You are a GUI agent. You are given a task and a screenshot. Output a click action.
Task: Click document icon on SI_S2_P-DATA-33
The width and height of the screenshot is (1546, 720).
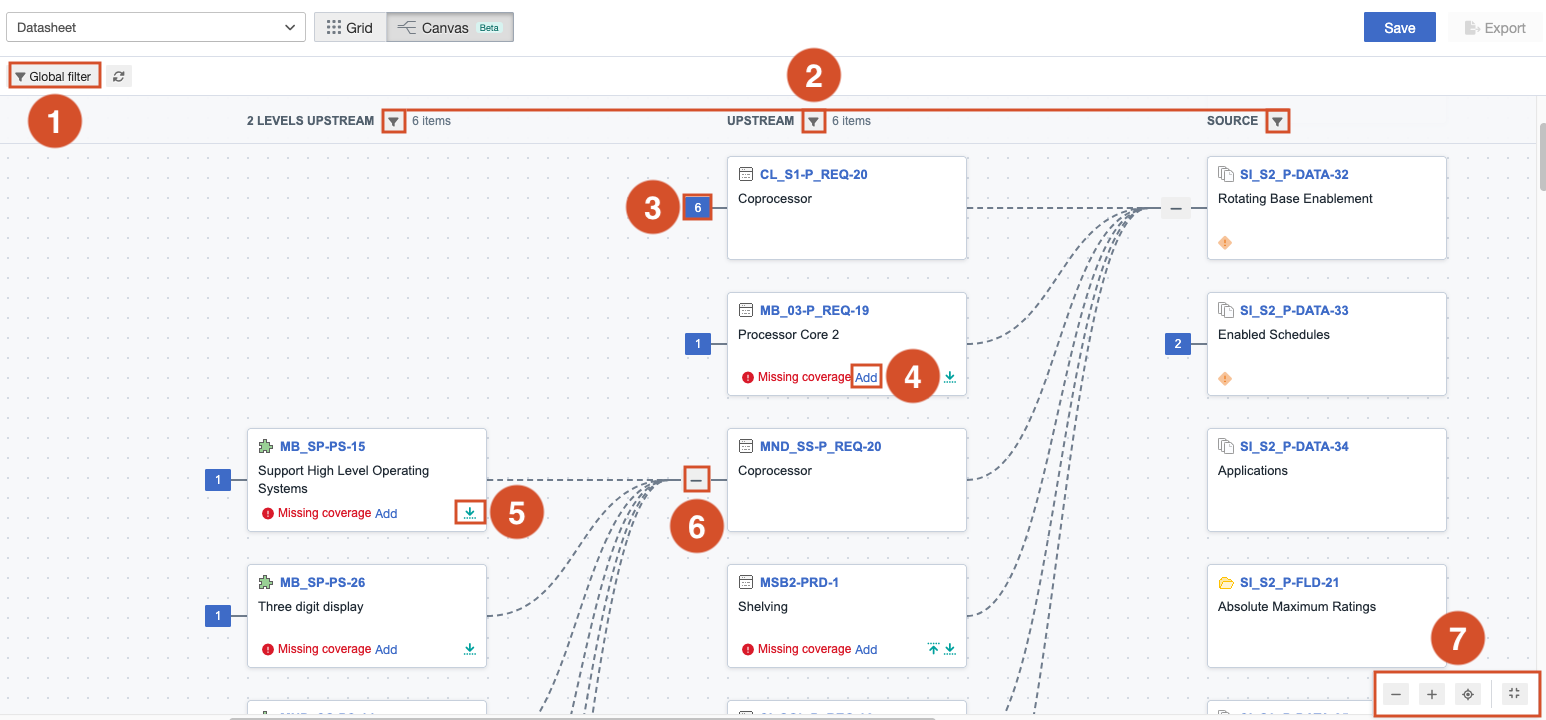pos(1226,310)
